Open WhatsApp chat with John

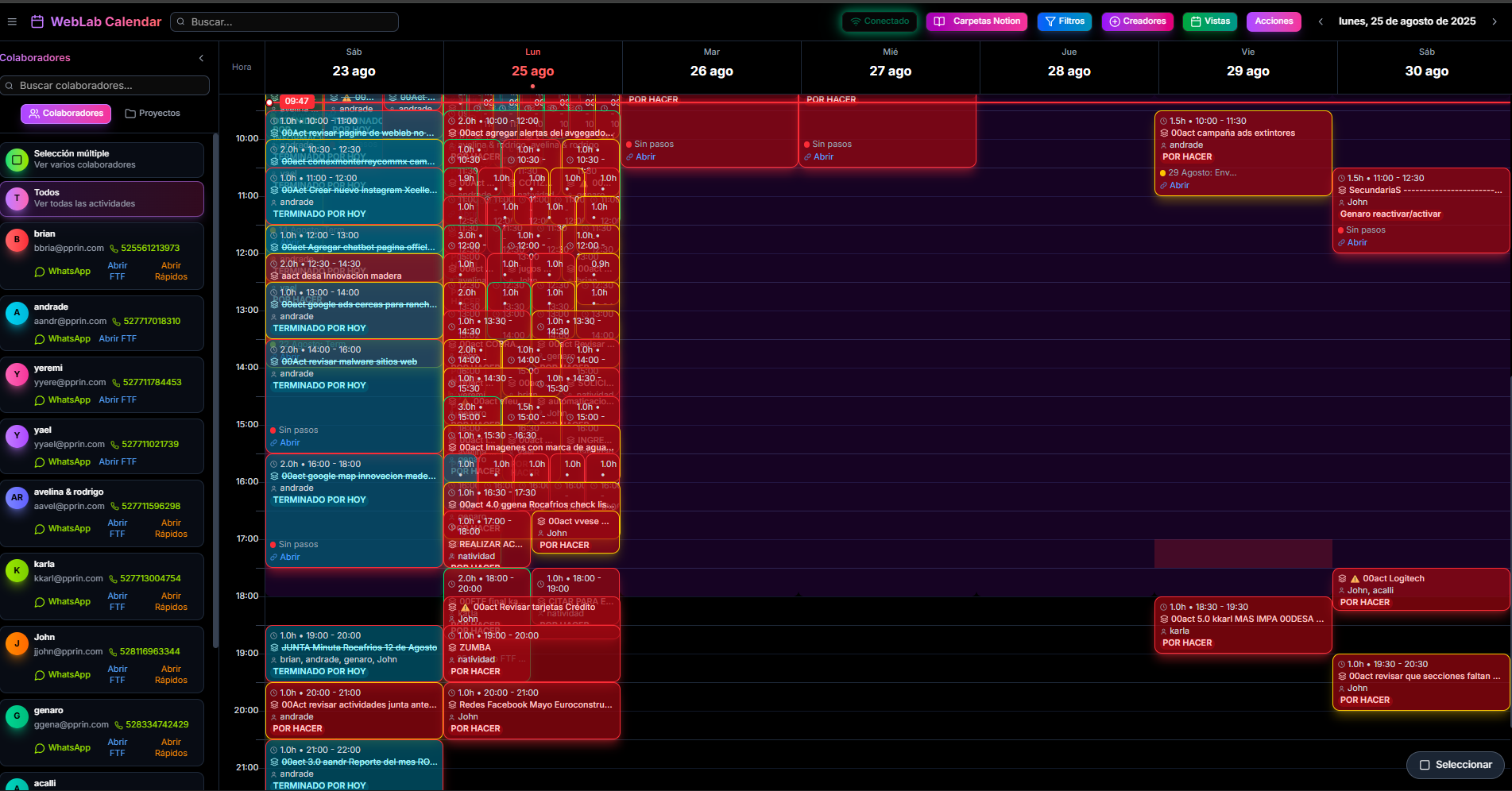click(x=63, y=674)
